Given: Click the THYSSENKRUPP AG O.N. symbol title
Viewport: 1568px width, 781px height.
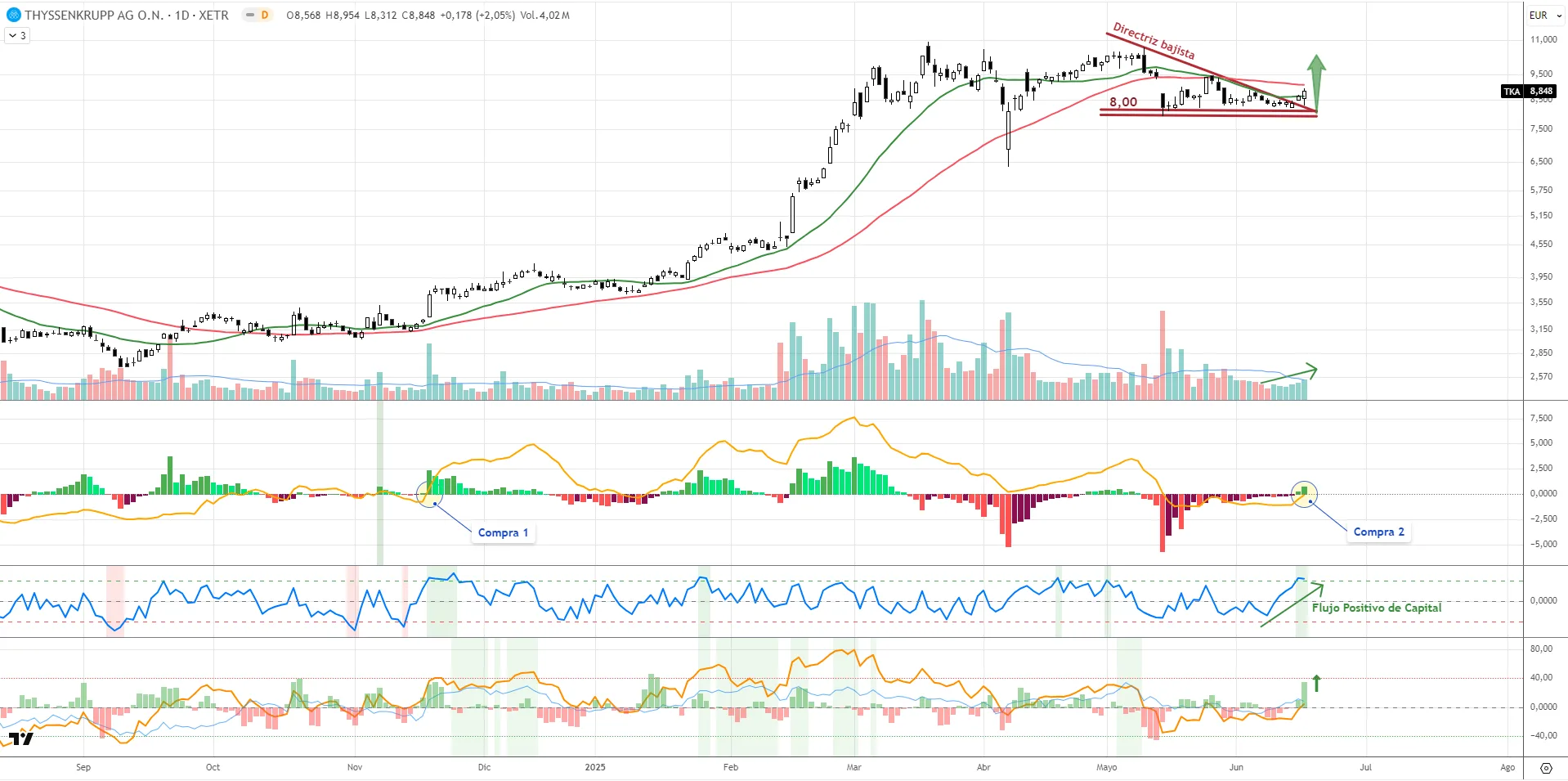Looking at the screenshot, I should tap(93, 15).
